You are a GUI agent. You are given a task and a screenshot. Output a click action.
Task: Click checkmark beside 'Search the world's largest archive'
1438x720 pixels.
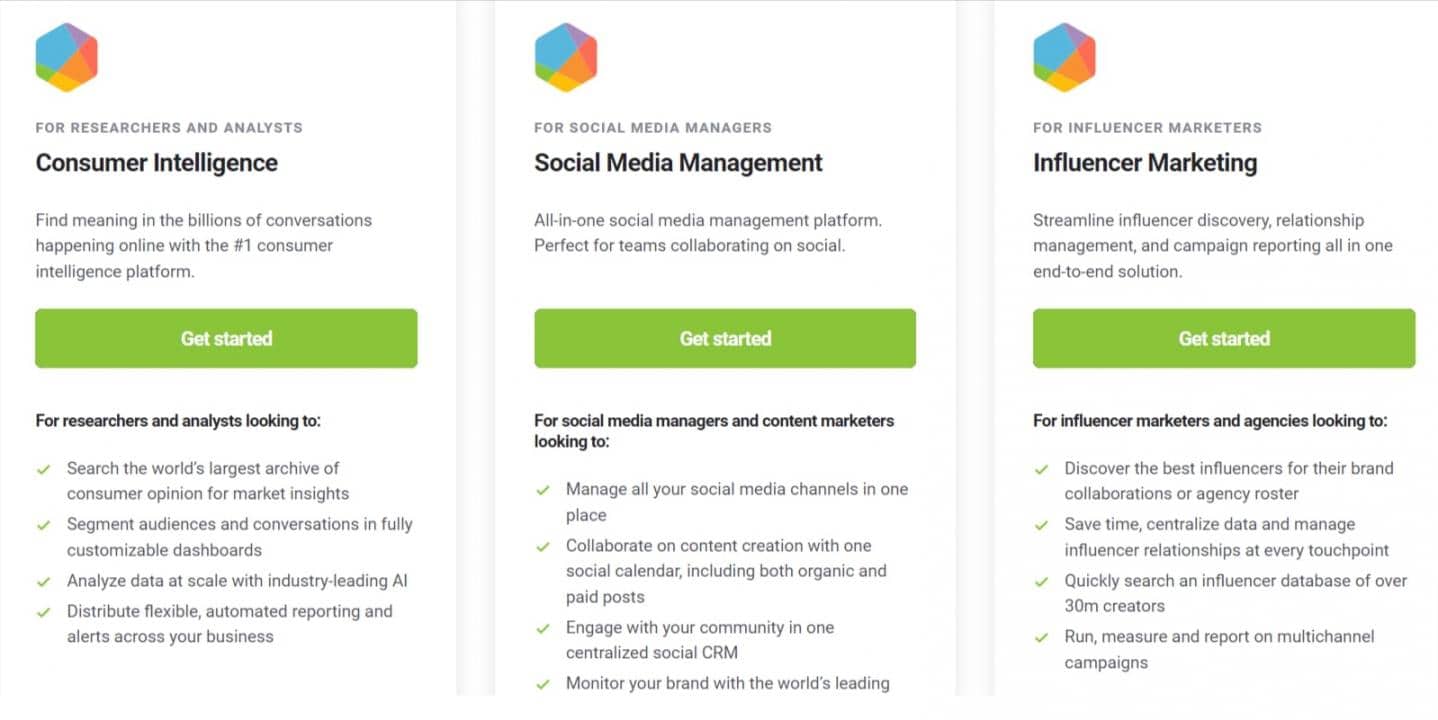[43, 468]
